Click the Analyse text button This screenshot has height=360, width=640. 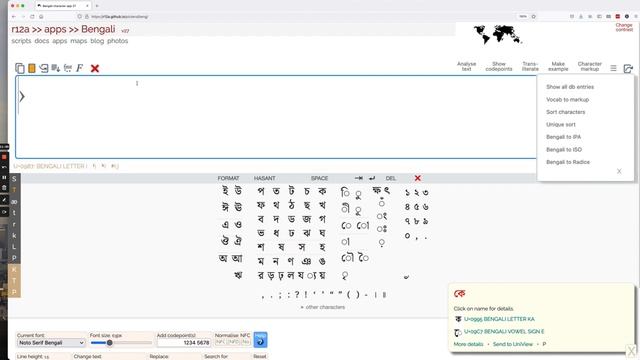coord(467,67)
